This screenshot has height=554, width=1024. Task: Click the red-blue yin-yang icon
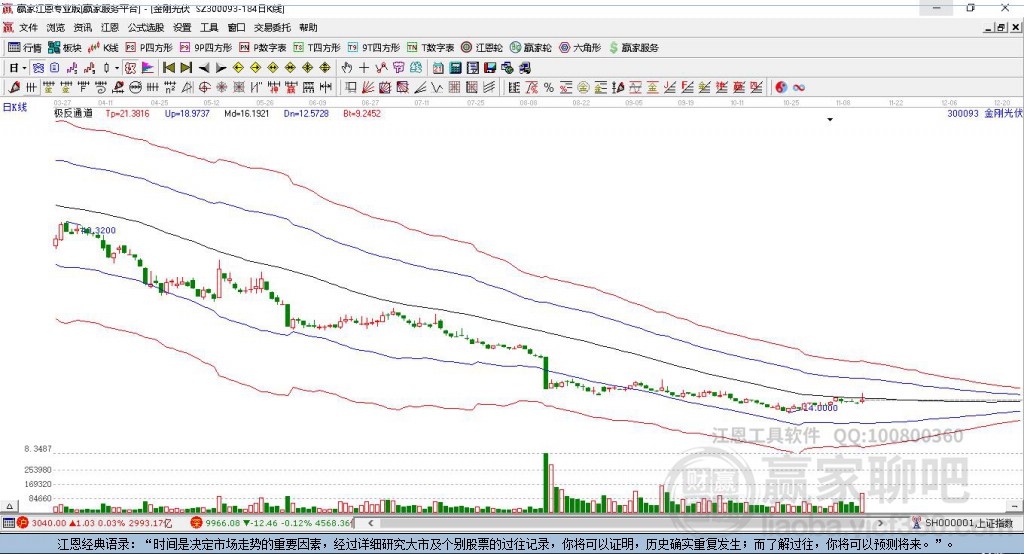[781, 88]
